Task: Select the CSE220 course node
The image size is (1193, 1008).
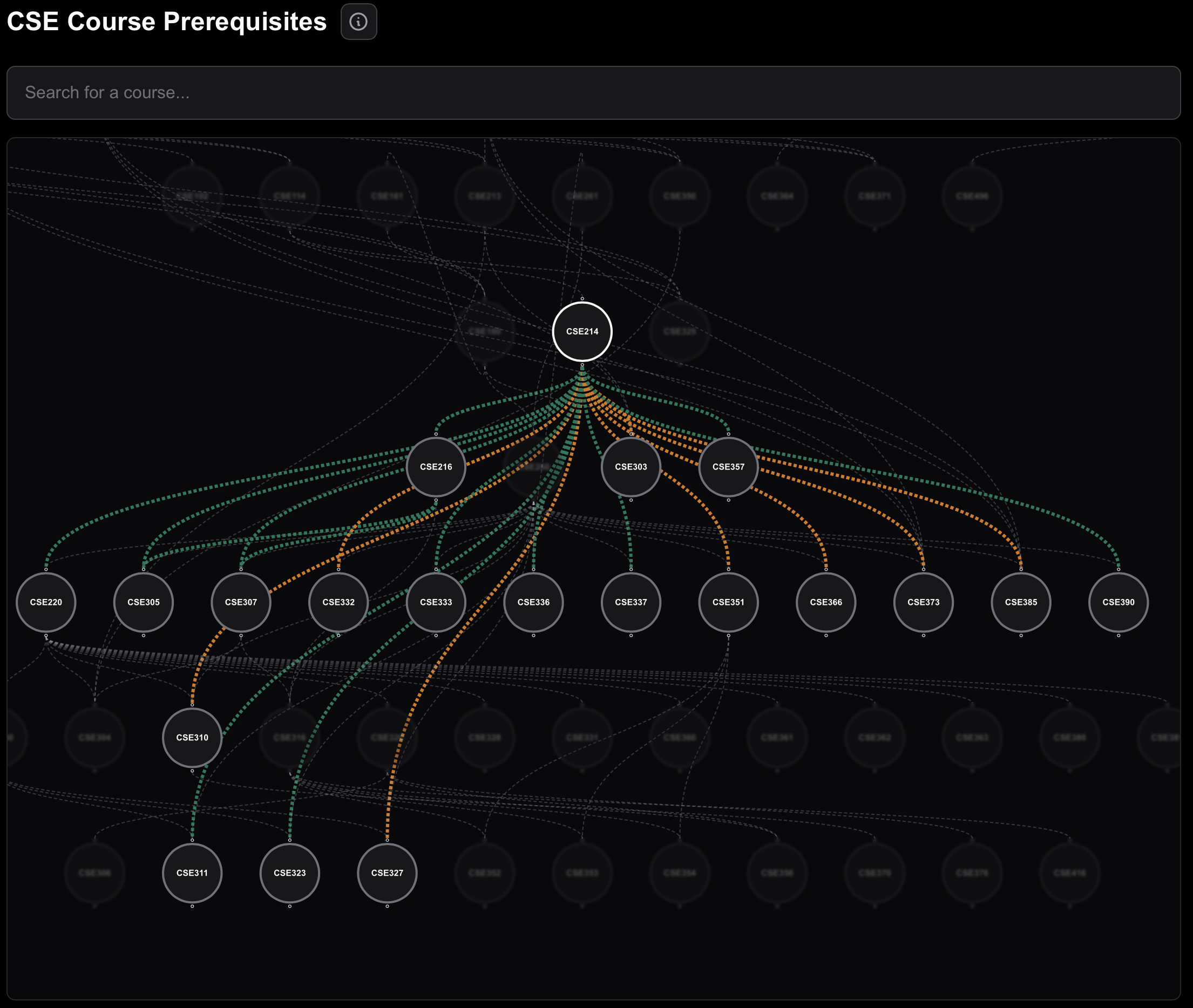Action: pyautogui.click(x=46, y=602)
